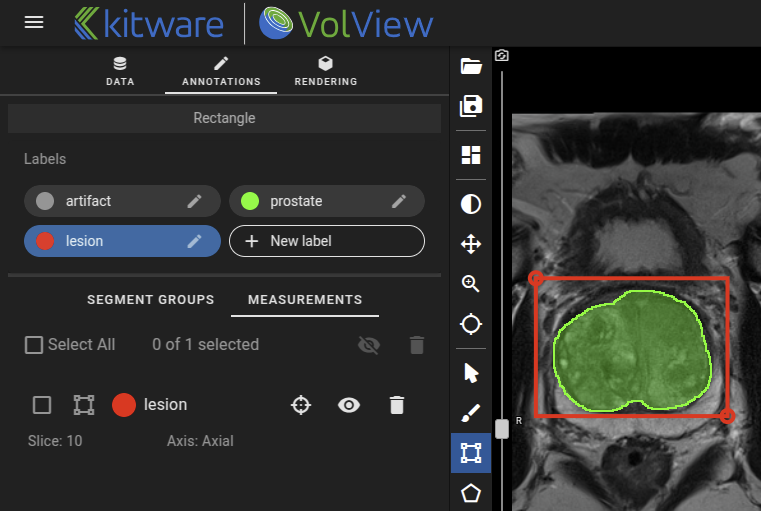The height and width of the screenshot is (511, 761).
Task: Select the Measurements tab
Action: click(x=305, y=299)
